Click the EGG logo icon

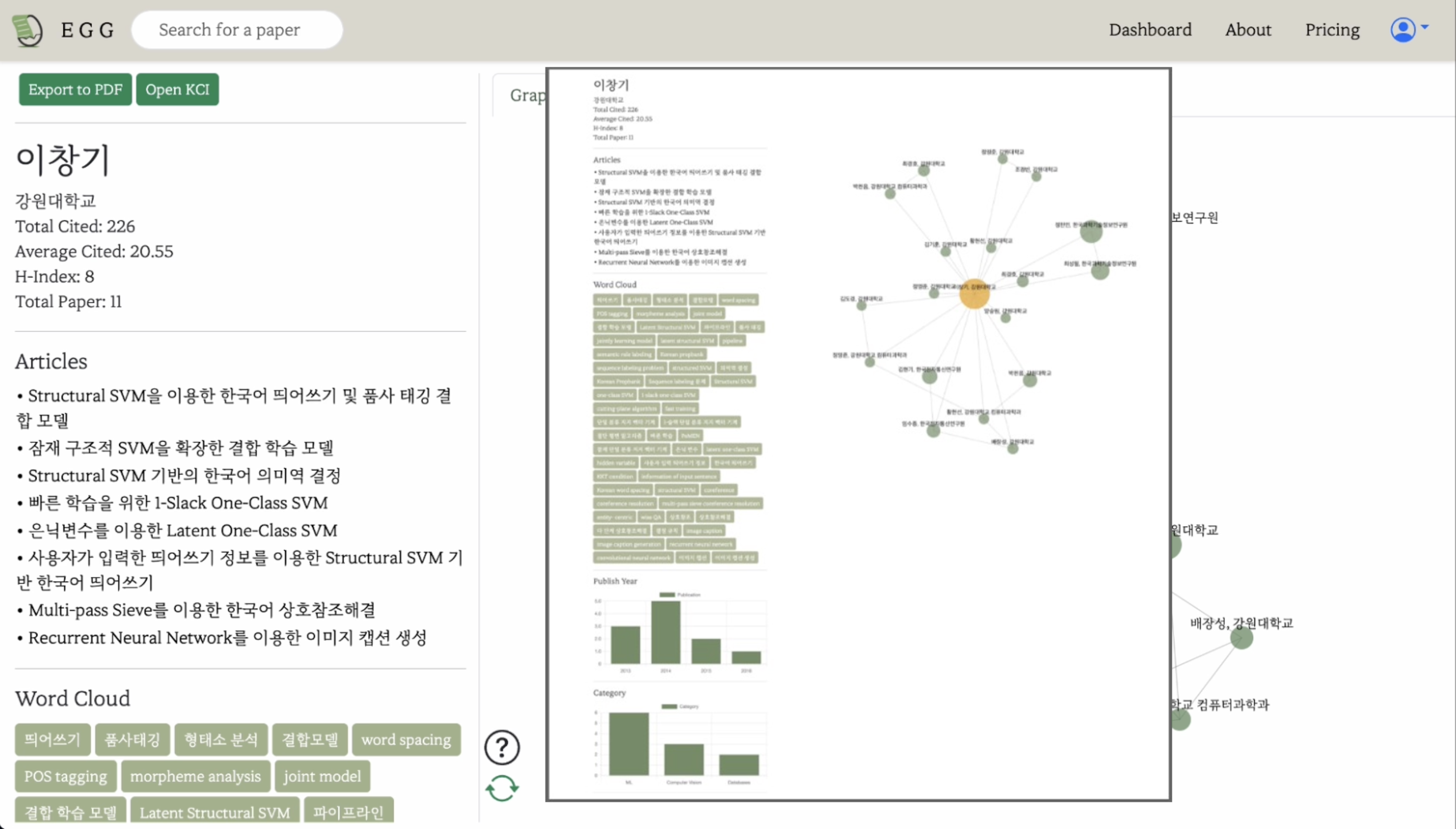[27, 30]
